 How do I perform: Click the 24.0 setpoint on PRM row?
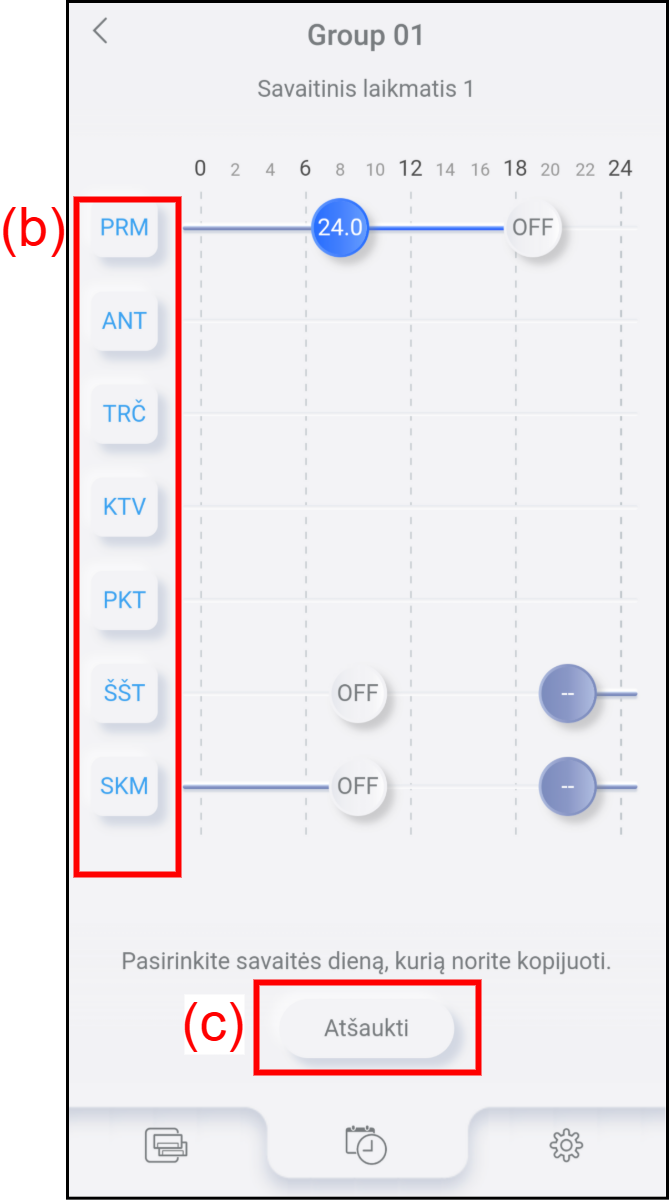[339, 228]
